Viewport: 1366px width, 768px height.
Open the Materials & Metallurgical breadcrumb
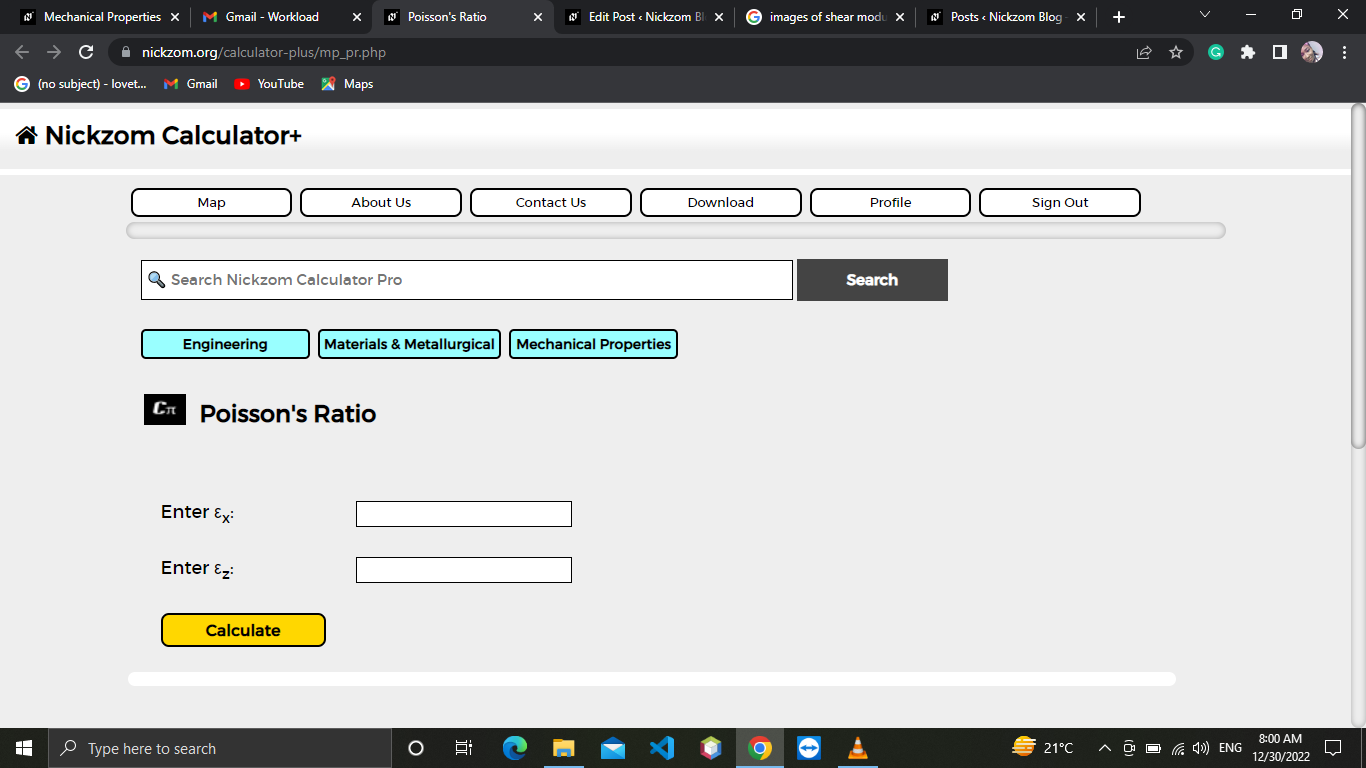coord(409,344)
